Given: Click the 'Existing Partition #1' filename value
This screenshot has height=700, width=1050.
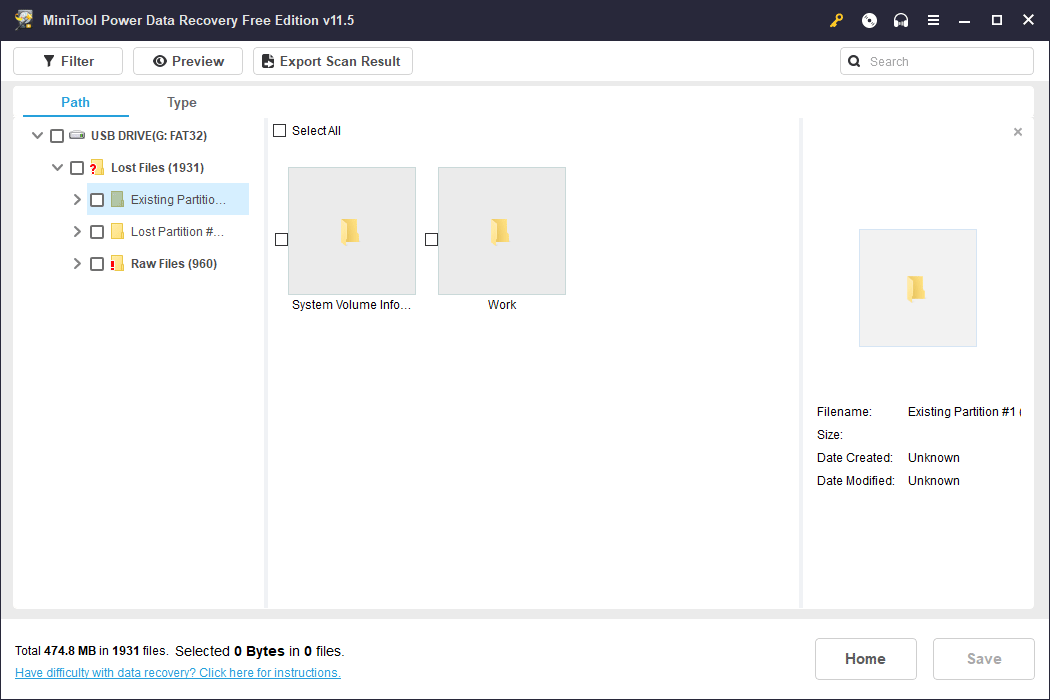Looking at the screenshot, I should click(964, 412).
